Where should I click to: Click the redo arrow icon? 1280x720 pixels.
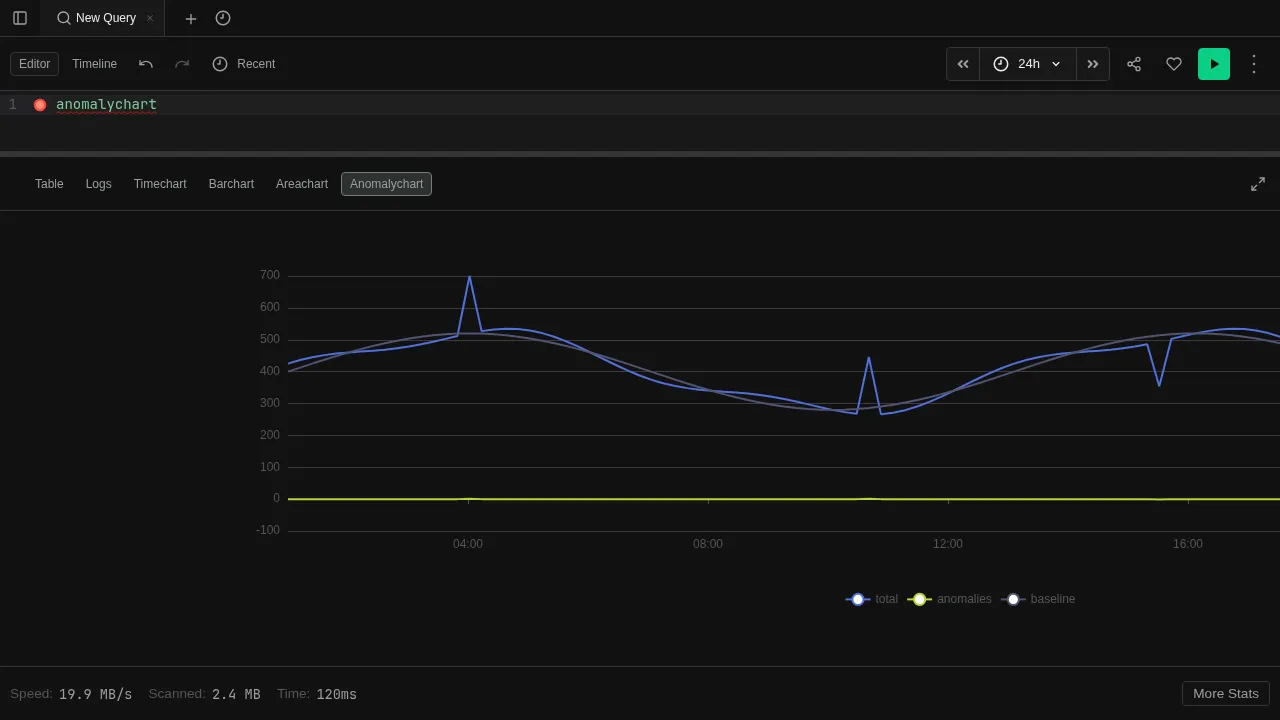(182, 63)
